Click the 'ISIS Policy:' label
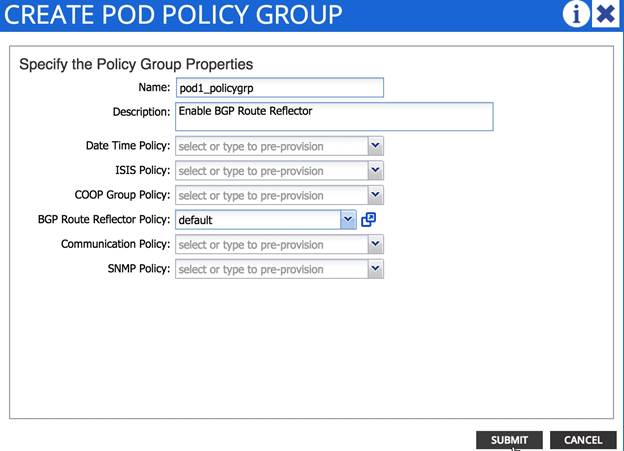 (x=143, y=170)
